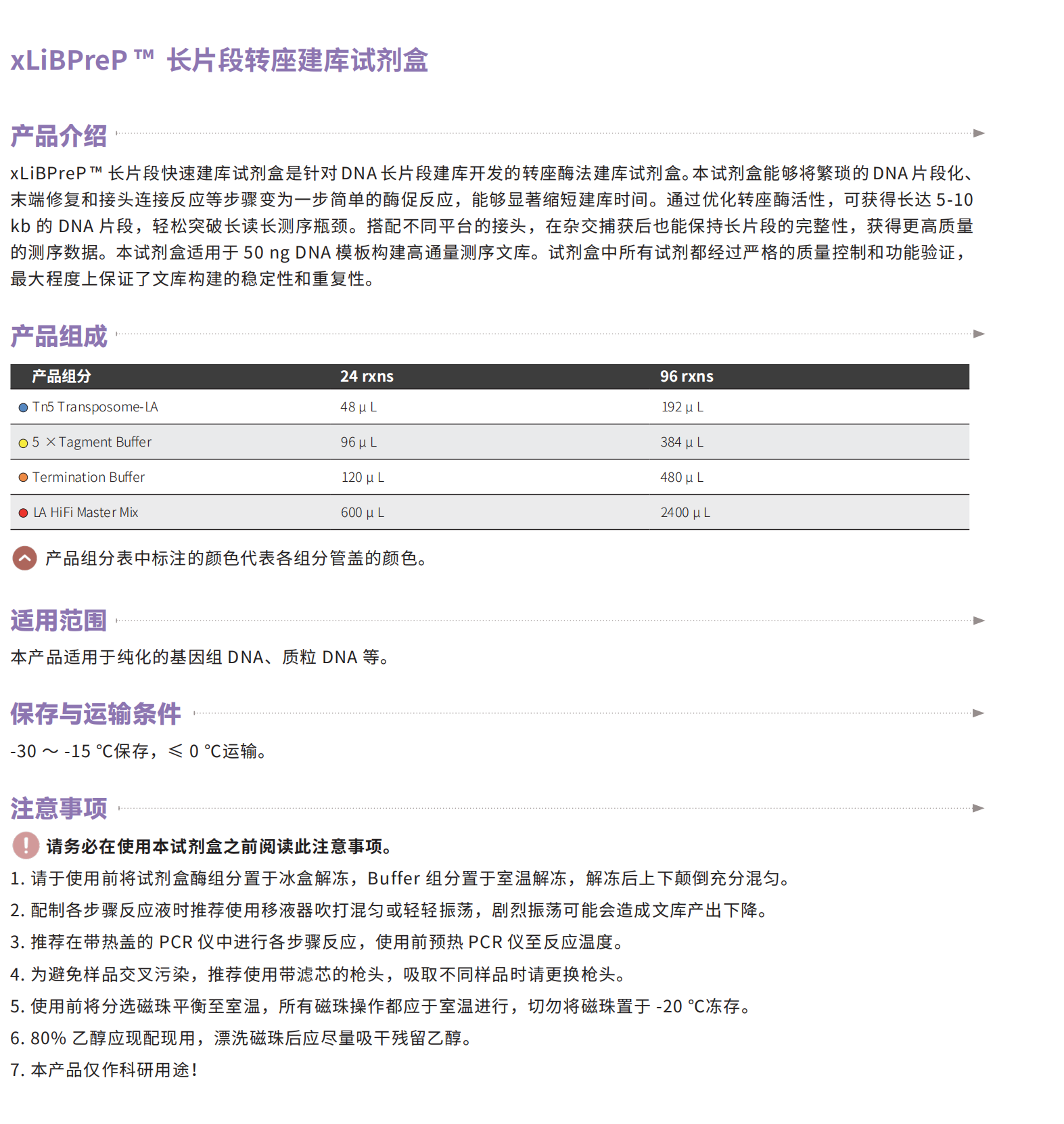Click the 24 rxns column header
This screenshot has width=1064, height=1124.
click(367, 376)
